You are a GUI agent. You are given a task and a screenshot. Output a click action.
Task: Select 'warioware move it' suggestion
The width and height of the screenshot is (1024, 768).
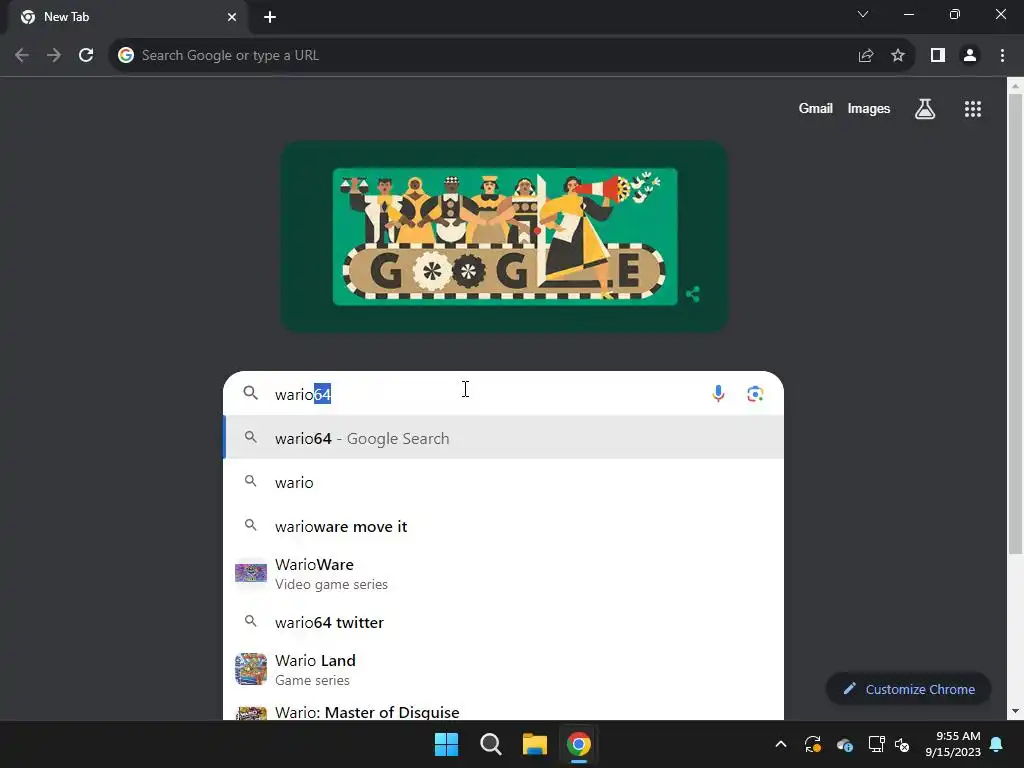coord(503,526)
